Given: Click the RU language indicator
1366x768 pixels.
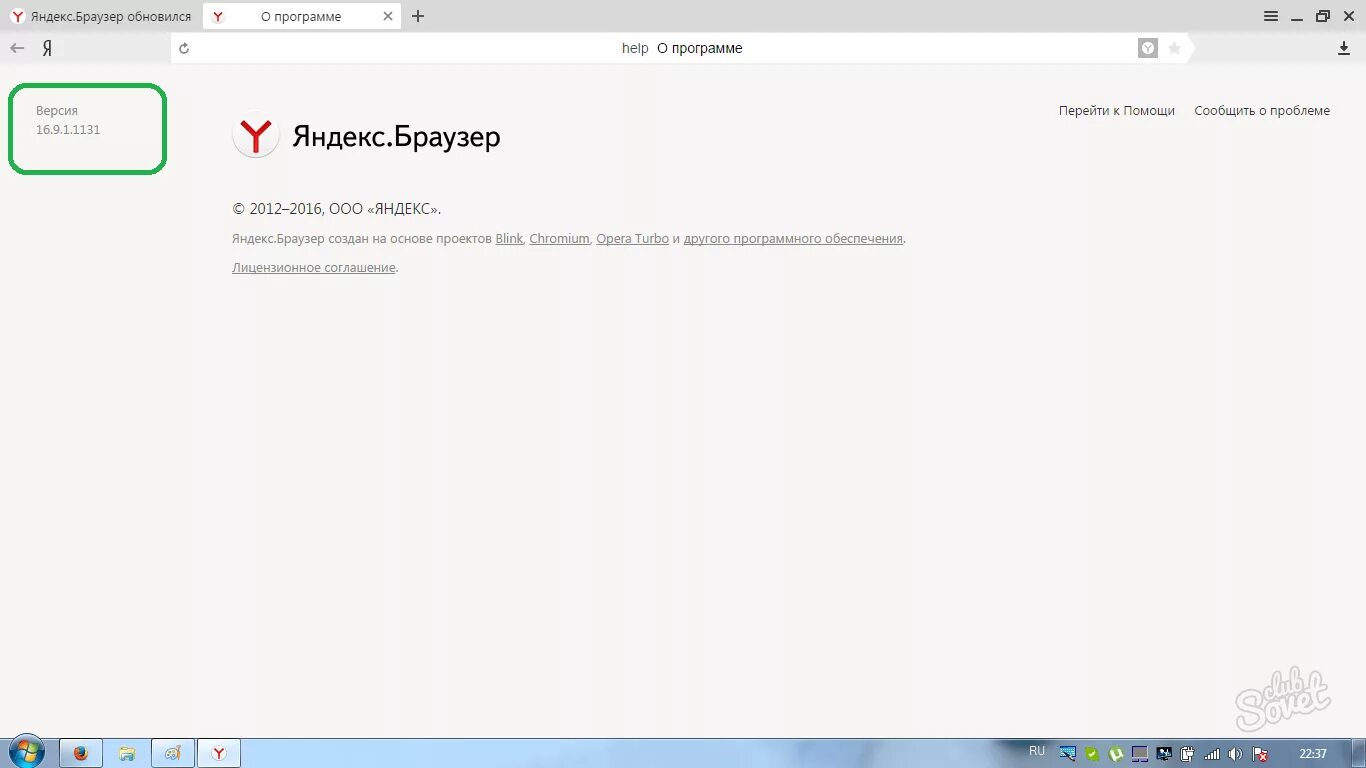Looking at the screenshot, I should coord(1037,751).
